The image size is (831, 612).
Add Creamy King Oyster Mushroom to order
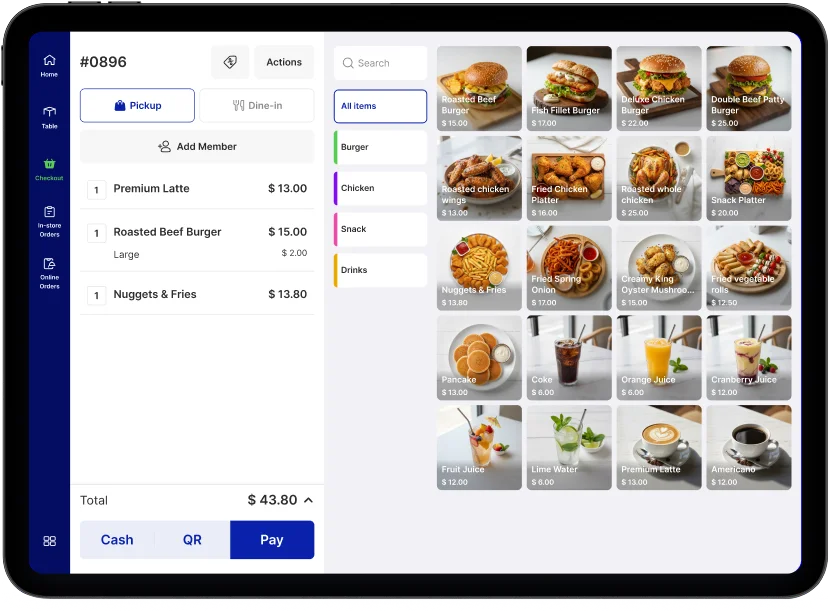659,268
